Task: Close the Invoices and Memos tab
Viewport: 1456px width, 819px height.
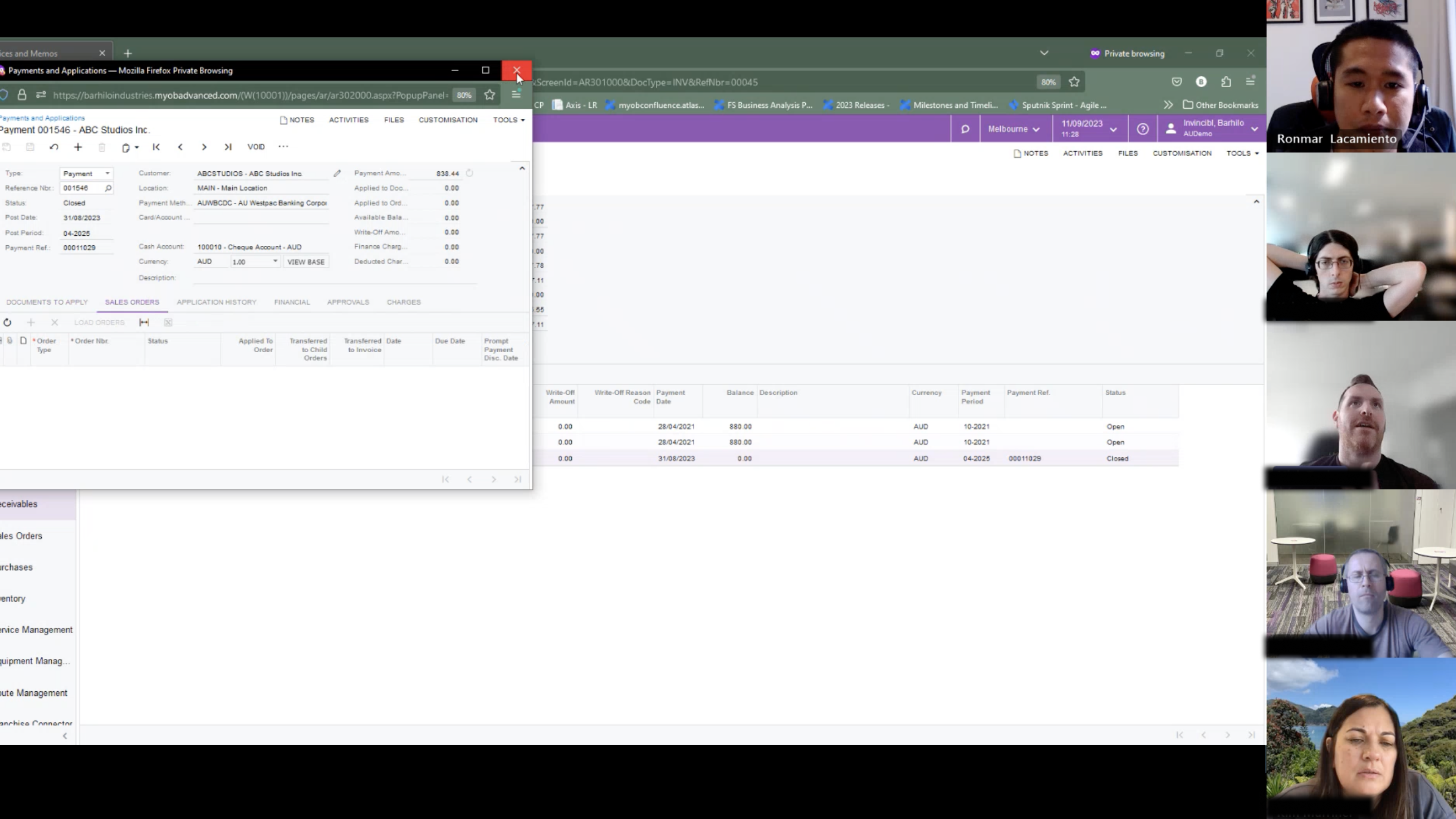Action: [102, 53]
